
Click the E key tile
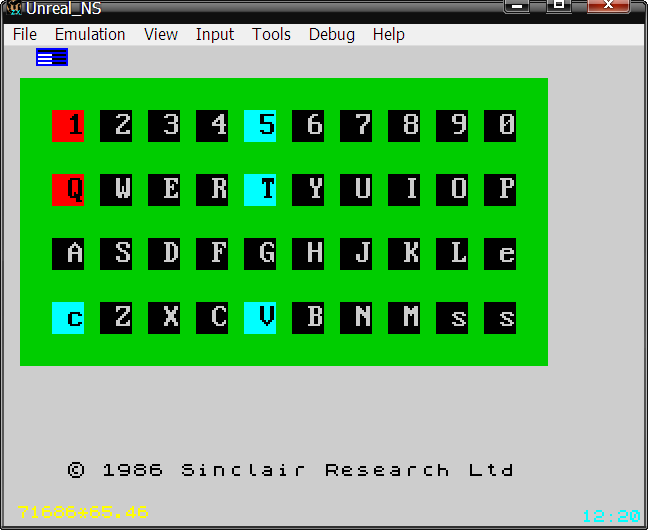click(x=164, y=190)
